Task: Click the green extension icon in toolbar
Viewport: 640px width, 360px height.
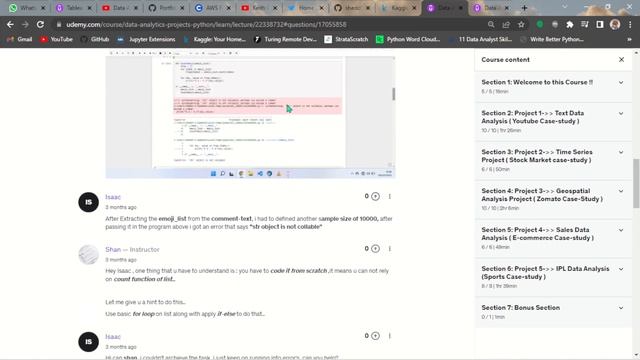Action: click(540, 24)
